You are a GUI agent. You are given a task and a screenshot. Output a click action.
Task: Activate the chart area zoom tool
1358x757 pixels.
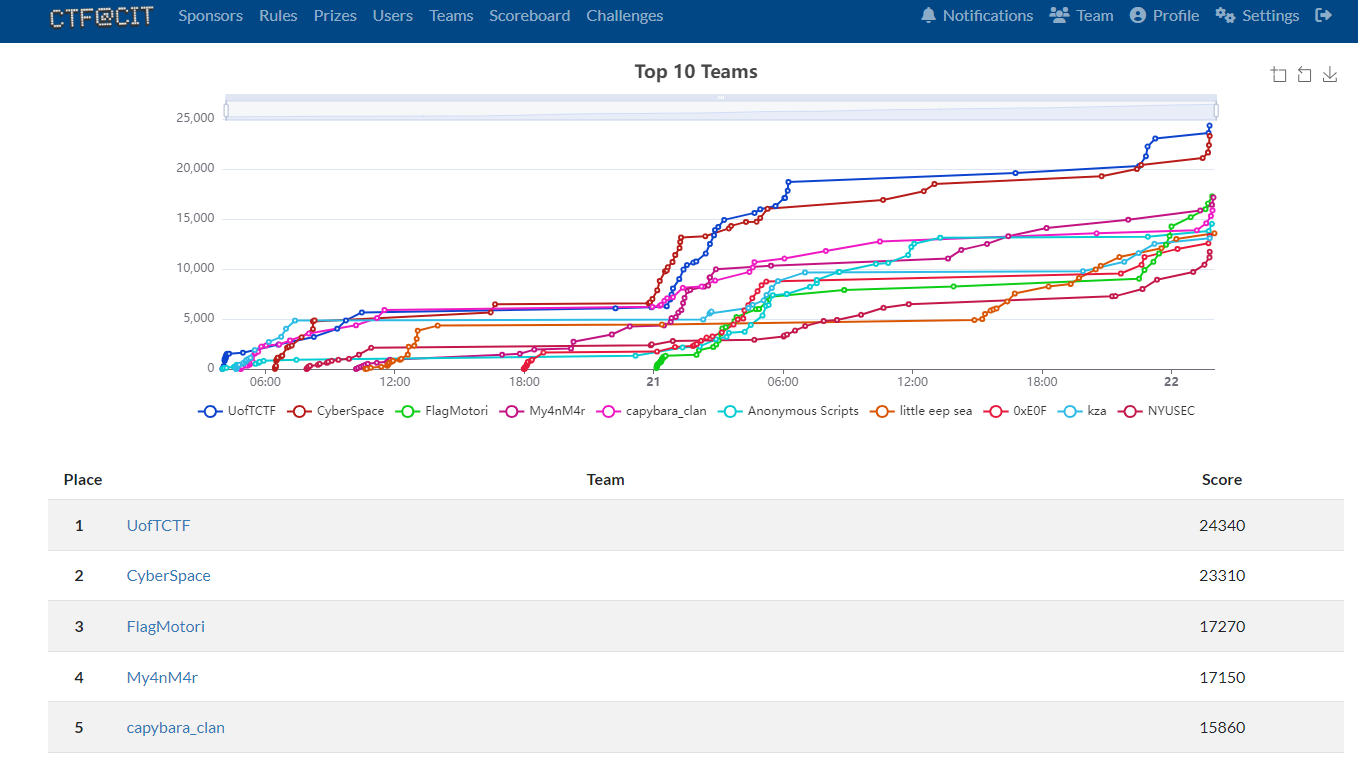coord(1278,74)
